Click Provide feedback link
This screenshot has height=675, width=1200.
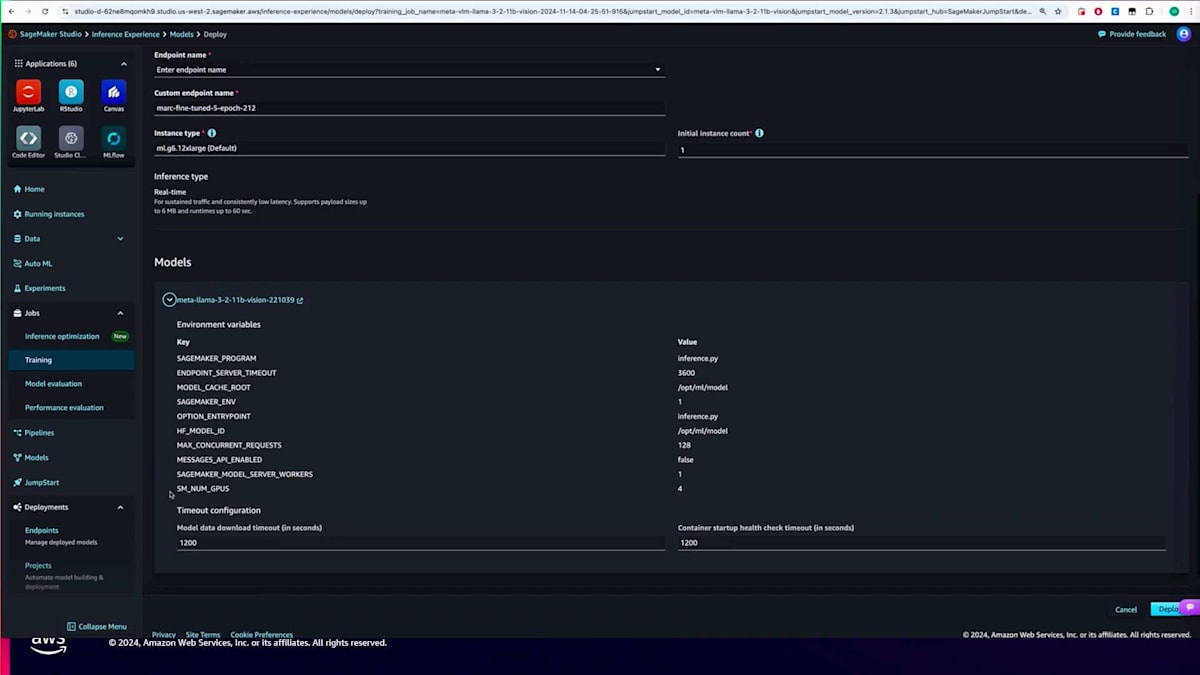coord(1132,34)
